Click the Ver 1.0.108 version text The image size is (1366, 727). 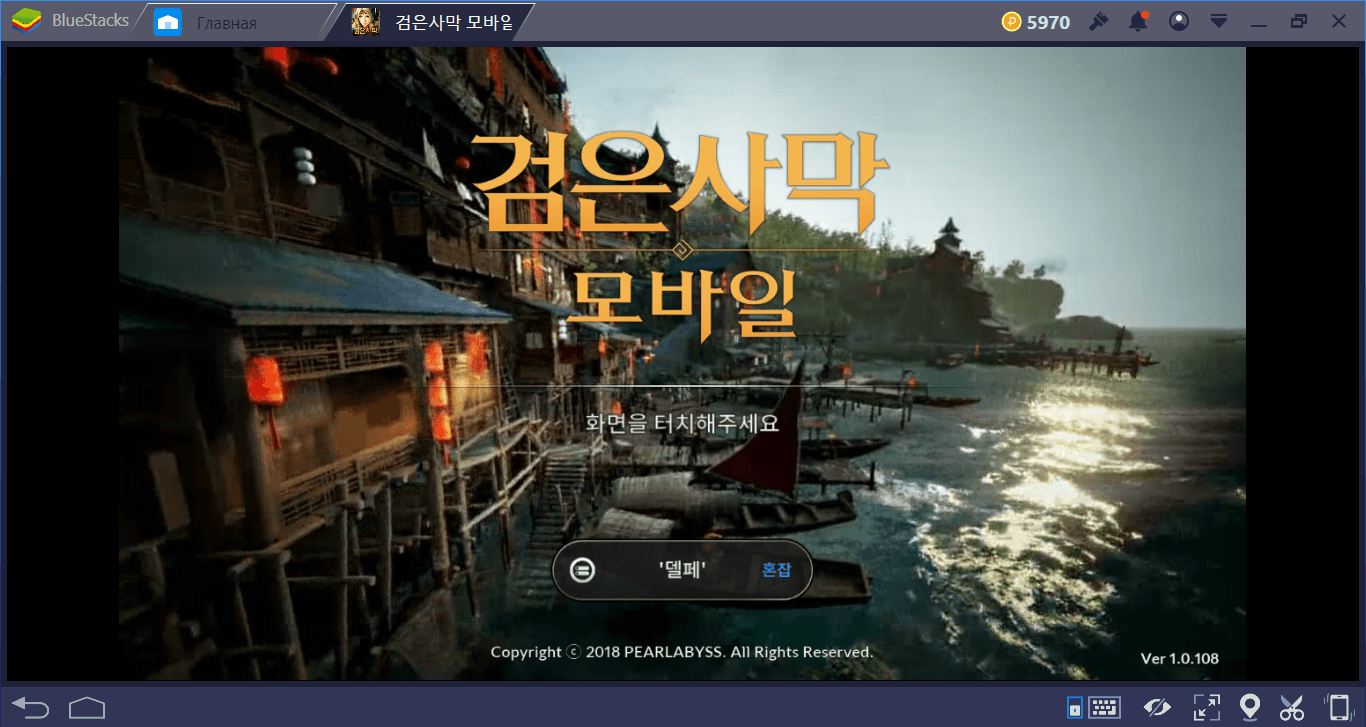(x=1180, y=658)
